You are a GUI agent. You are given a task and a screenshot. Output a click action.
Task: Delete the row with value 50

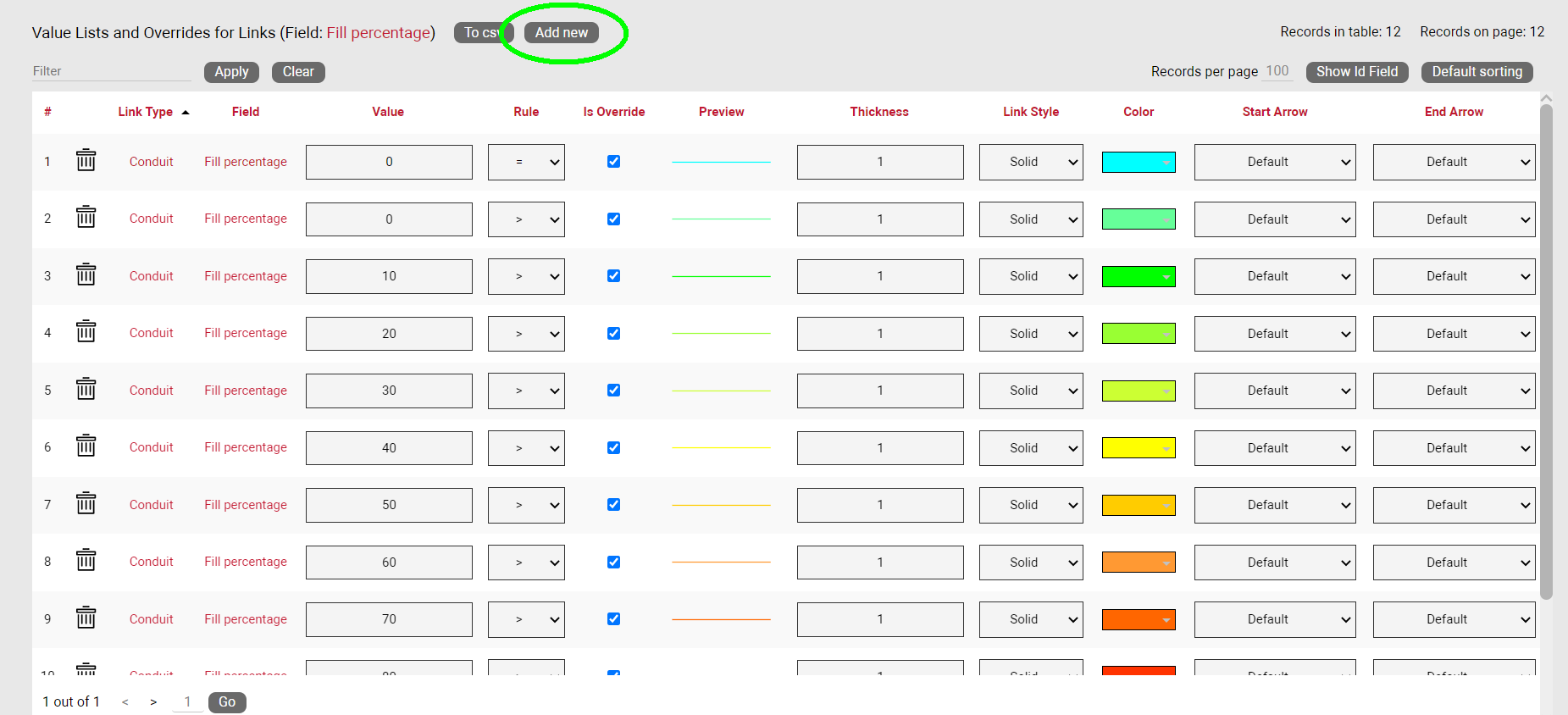point(86,504)
